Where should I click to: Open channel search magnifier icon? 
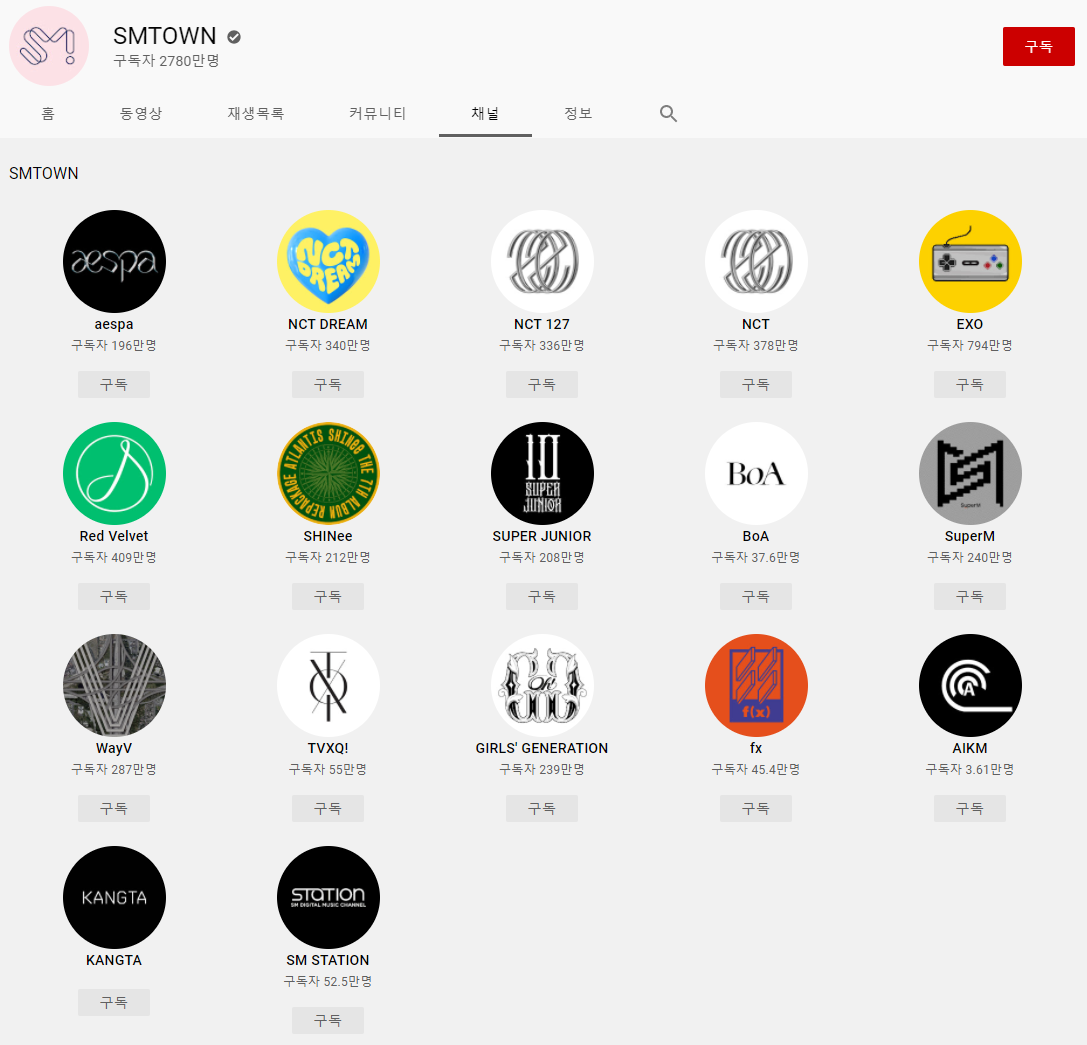click(x=668, y=114)
